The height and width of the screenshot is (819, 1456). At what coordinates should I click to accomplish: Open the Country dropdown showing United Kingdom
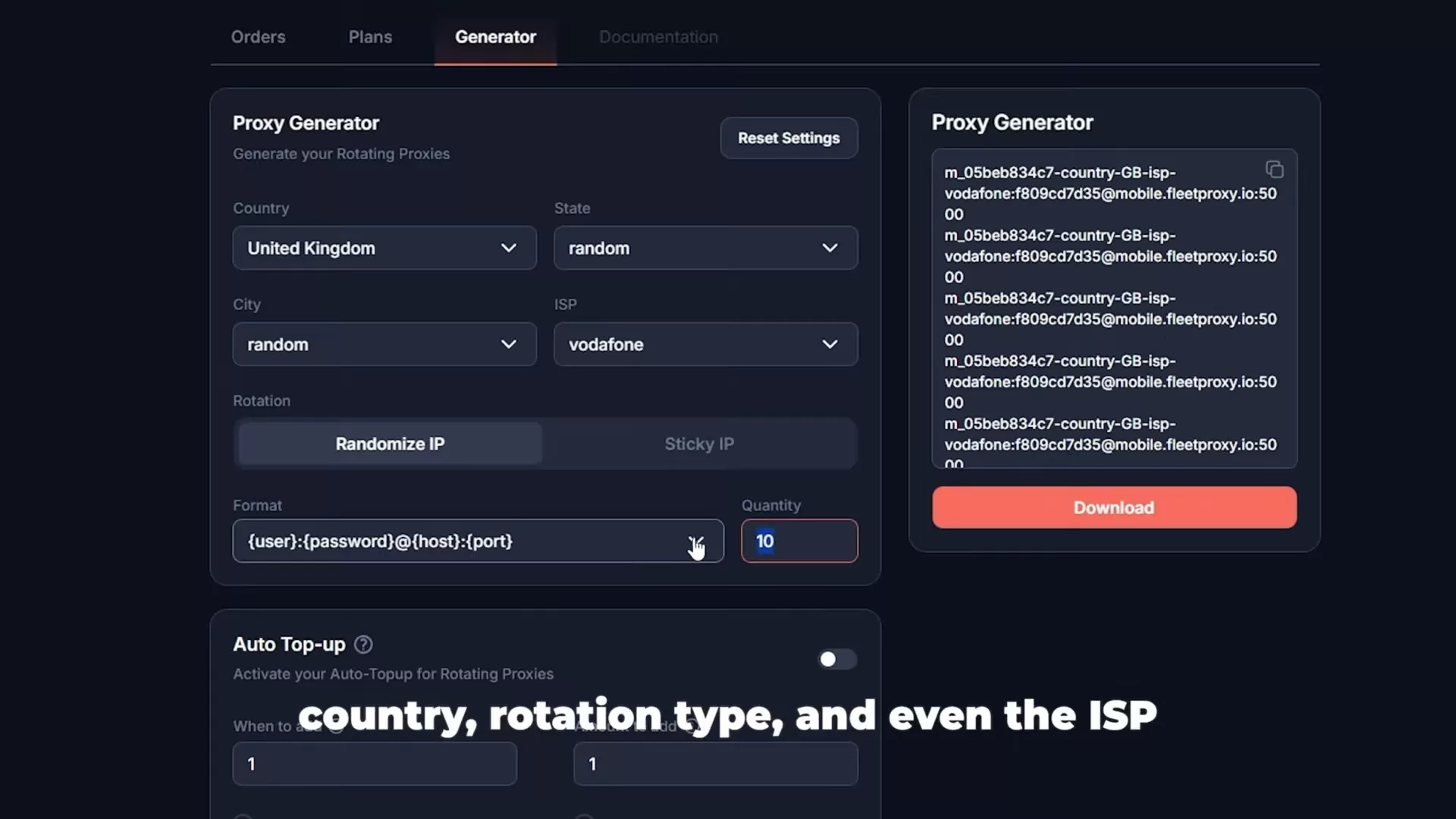click(384, 248)
